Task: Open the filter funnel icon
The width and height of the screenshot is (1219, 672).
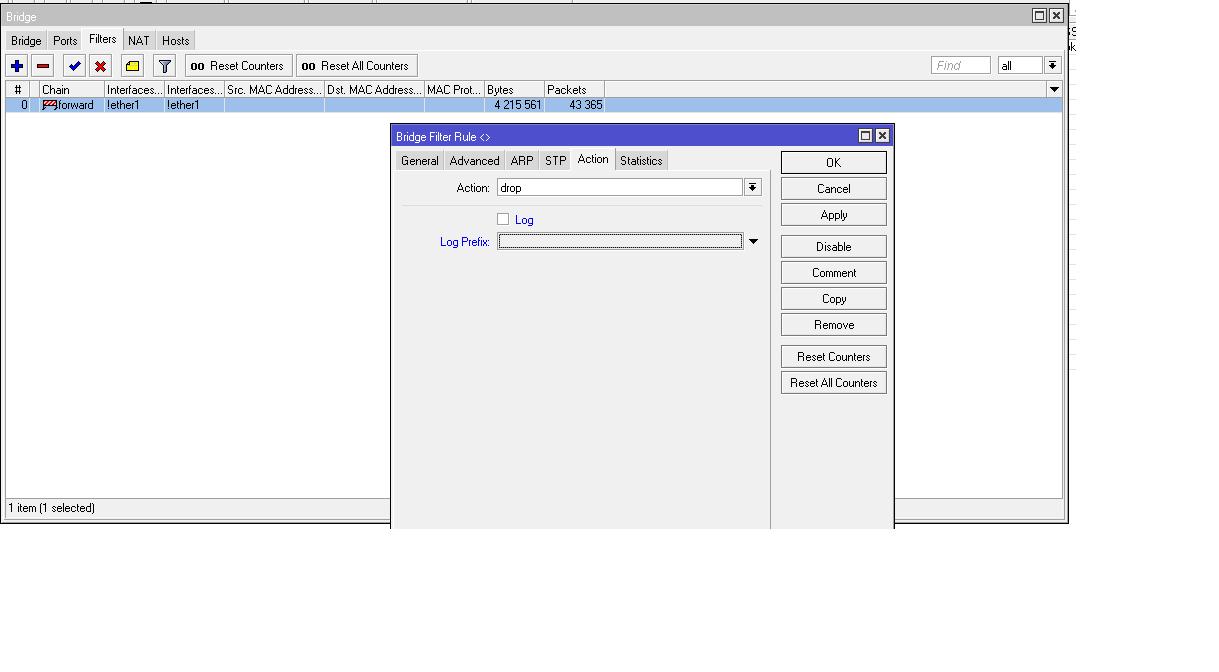Action: [165, 66]
